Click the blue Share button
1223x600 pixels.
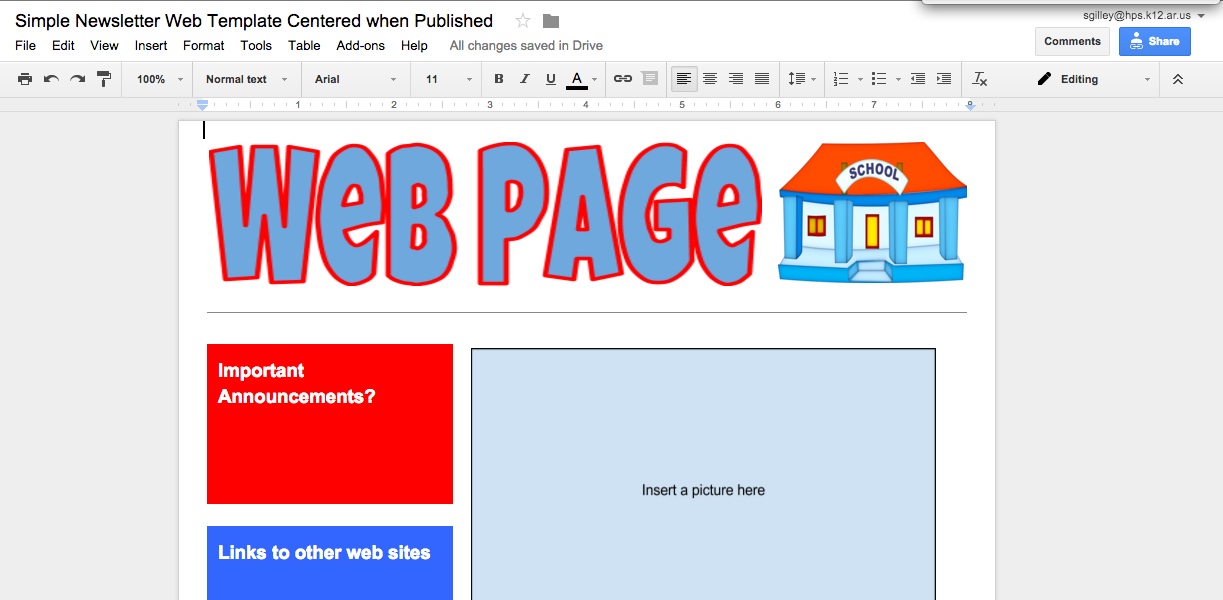click(1155, 41)
